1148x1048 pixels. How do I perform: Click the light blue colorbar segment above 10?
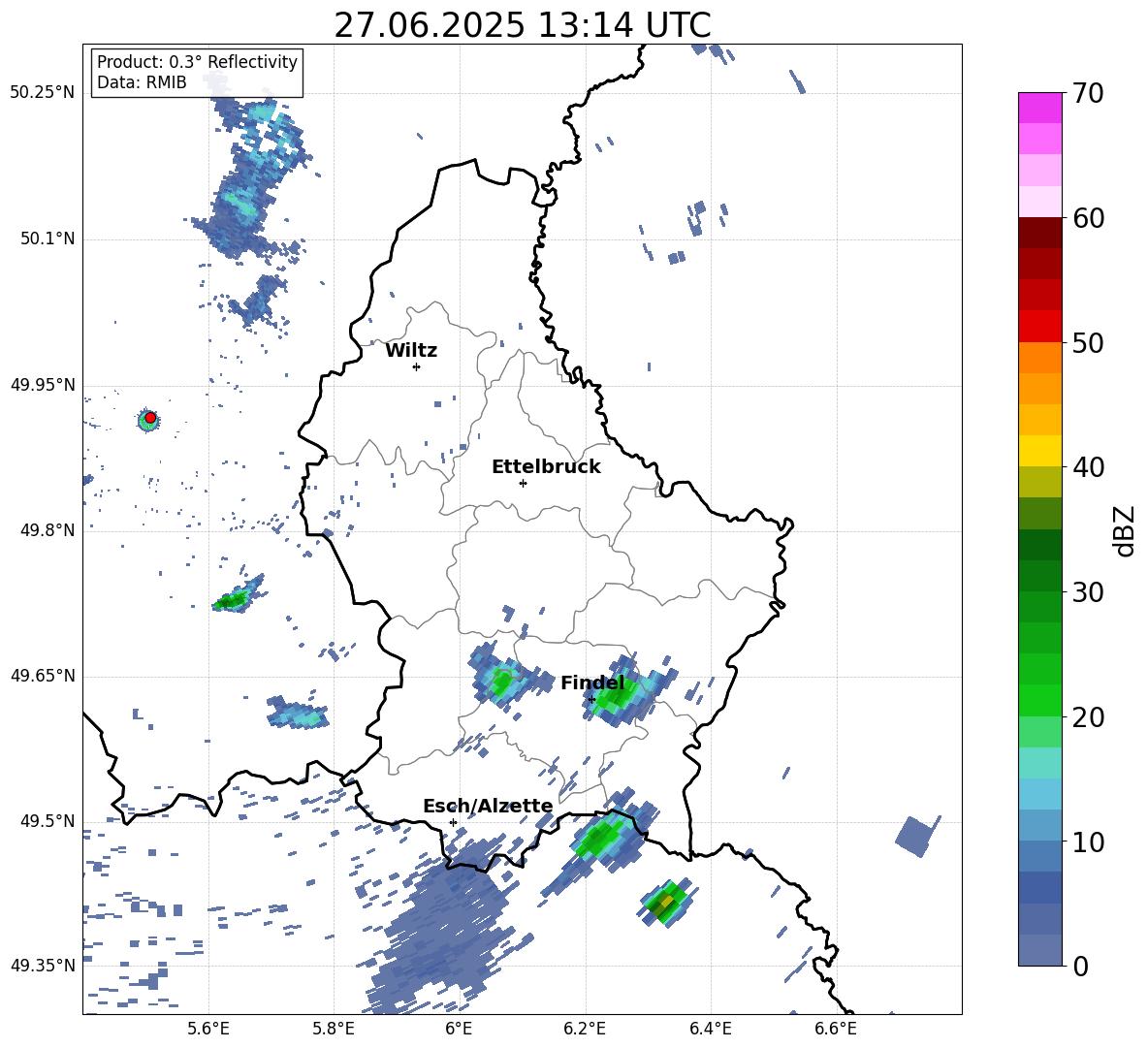(1039, 825)
